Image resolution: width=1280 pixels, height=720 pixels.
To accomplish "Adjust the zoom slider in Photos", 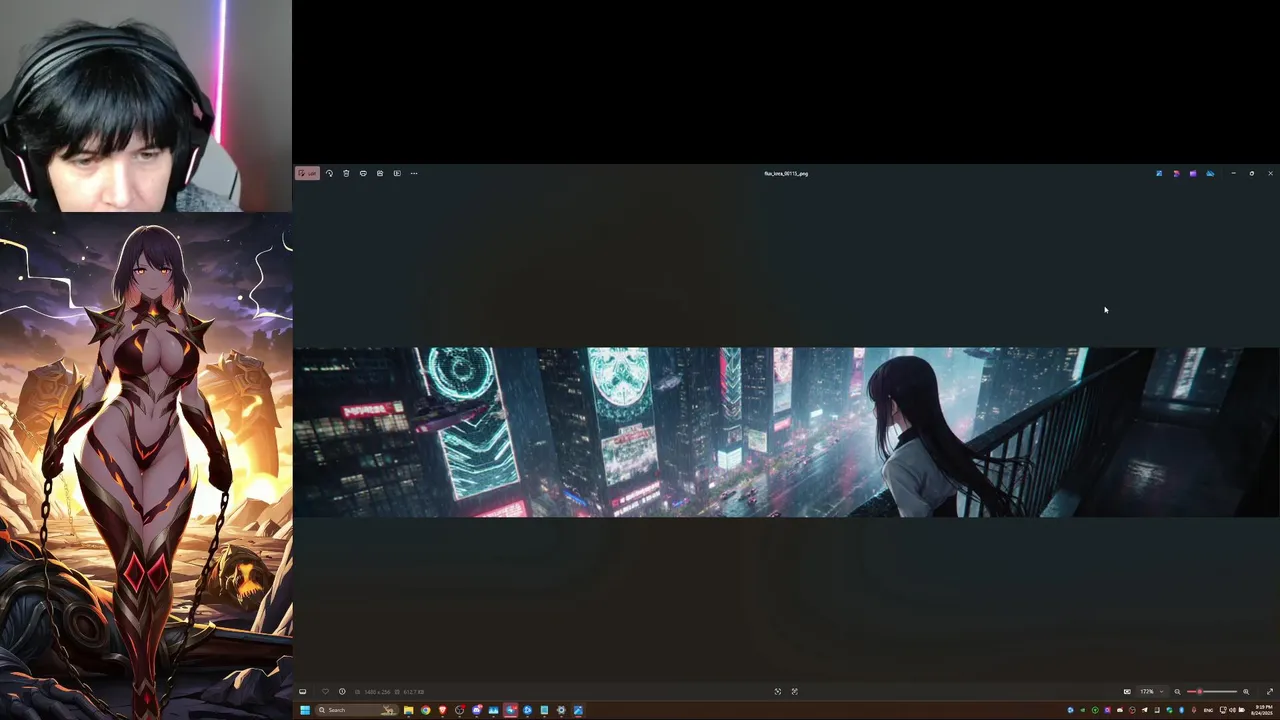I will (1212, 691).
